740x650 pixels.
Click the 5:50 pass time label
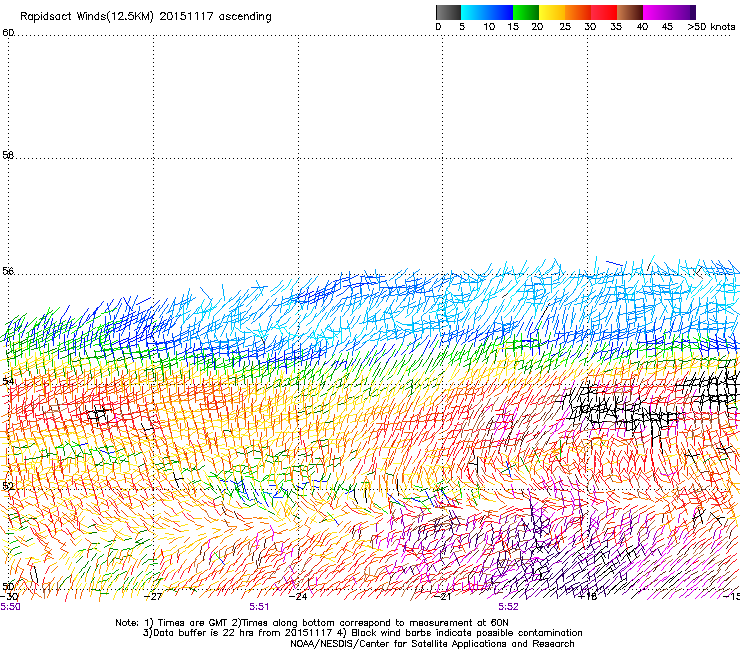(10, 607)
